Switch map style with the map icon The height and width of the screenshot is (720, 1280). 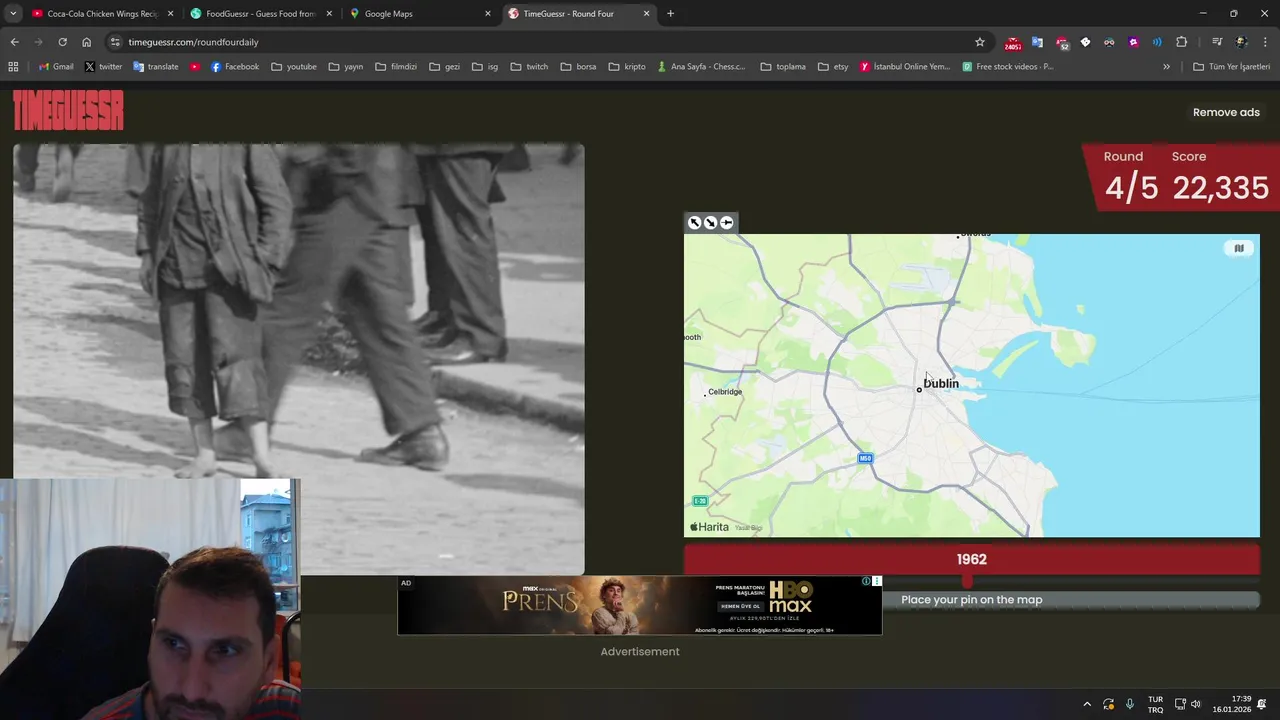pos(1239,249)
